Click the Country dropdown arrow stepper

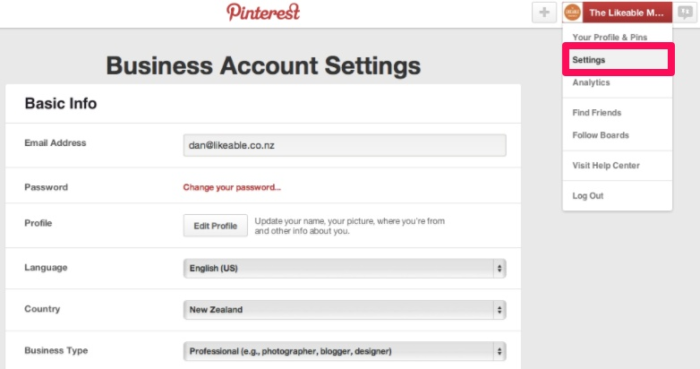(499, 310)
